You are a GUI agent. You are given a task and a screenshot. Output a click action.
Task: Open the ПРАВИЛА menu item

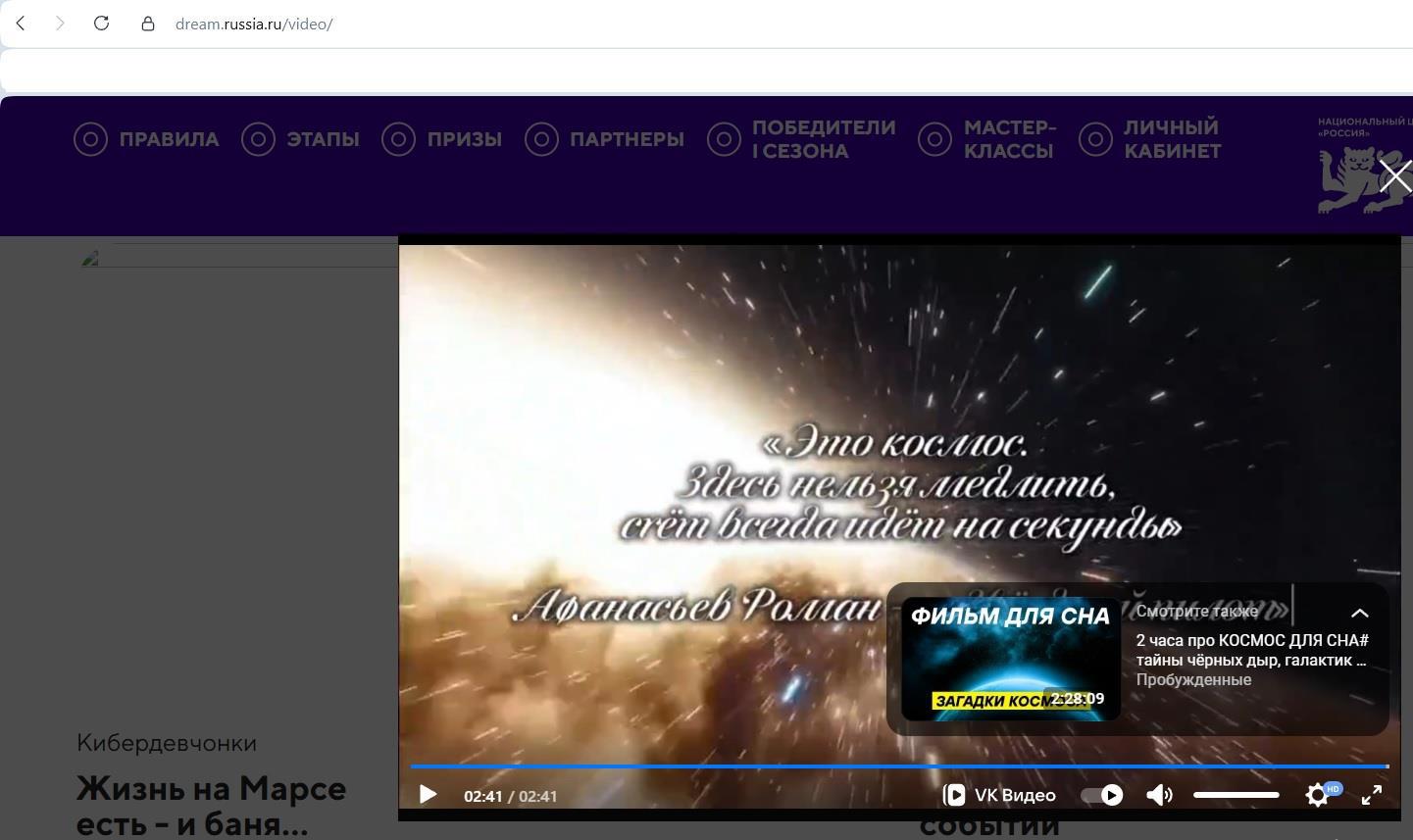tap(147, 139)
